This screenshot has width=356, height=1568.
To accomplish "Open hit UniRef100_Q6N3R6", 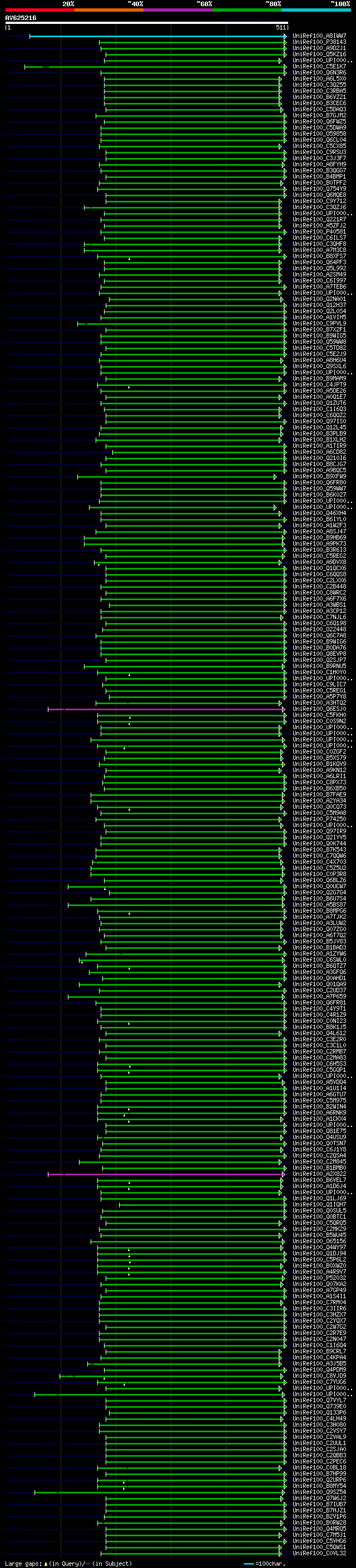I will coord(319,72).
